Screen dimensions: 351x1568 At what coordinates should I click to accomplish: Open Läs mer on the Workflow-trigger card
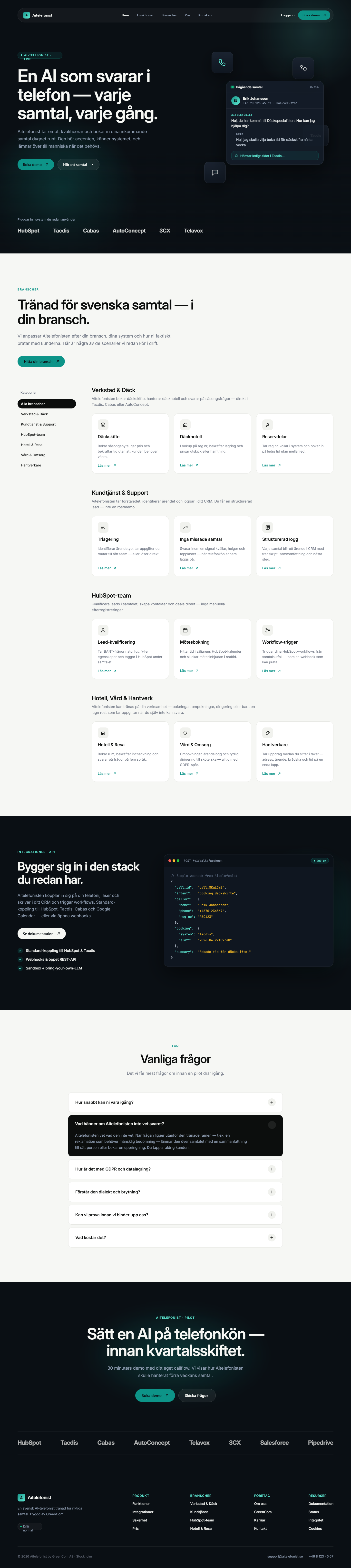271,671
